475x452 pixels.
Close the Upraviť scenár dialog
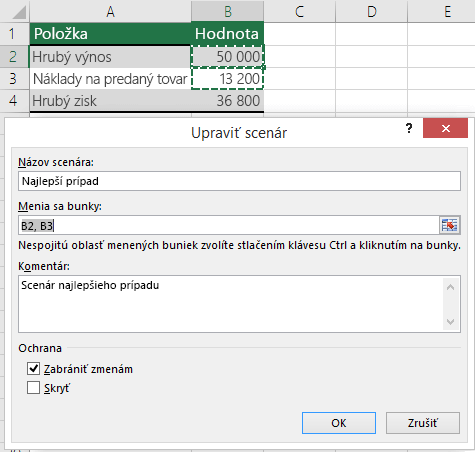click(x=445, y=128)
